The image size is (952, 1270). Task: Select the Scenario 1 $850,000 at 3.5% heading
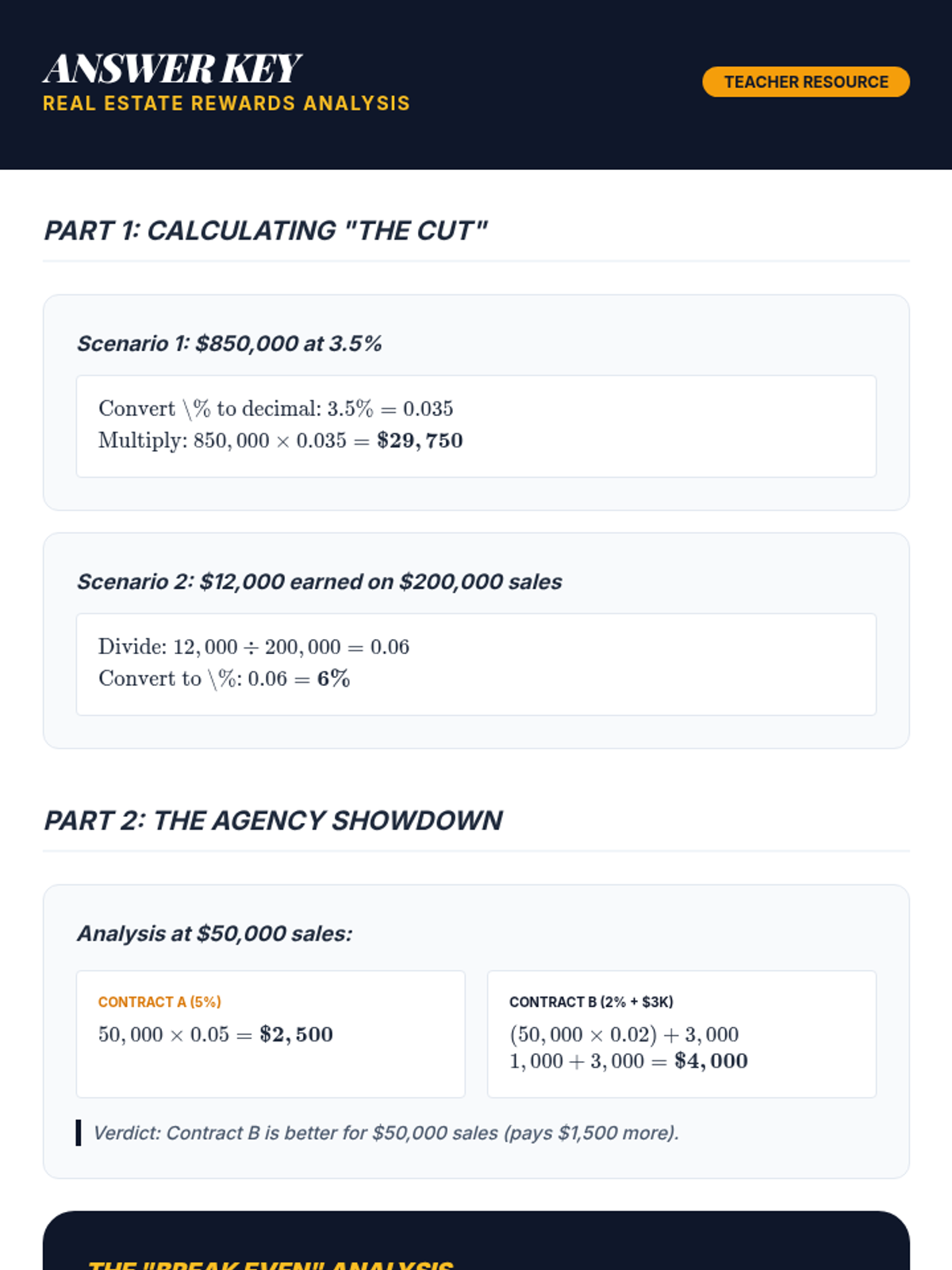(x=229, y=344)
